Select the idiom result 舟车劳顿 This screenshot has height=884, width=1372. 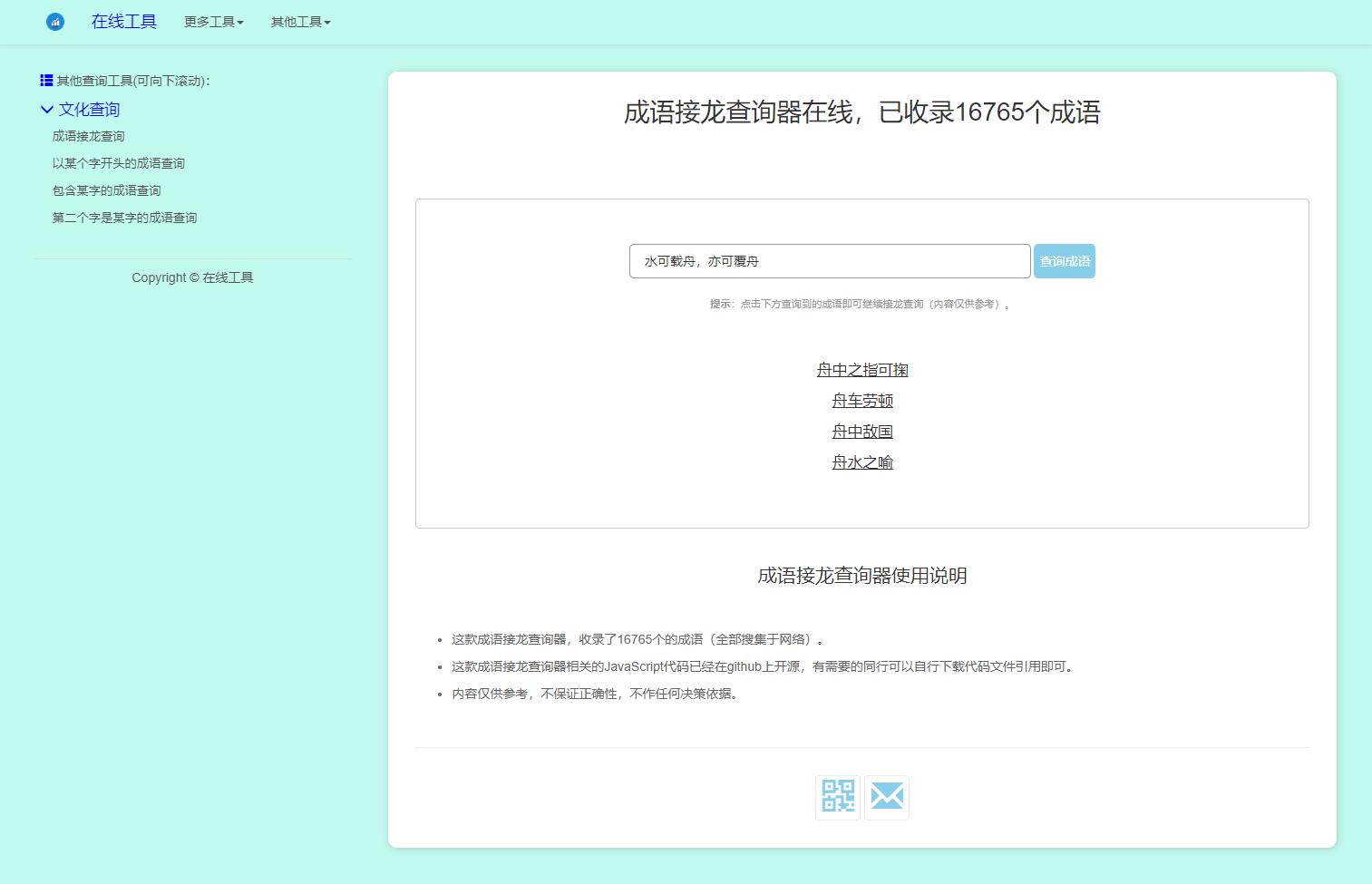coord(861,401)
